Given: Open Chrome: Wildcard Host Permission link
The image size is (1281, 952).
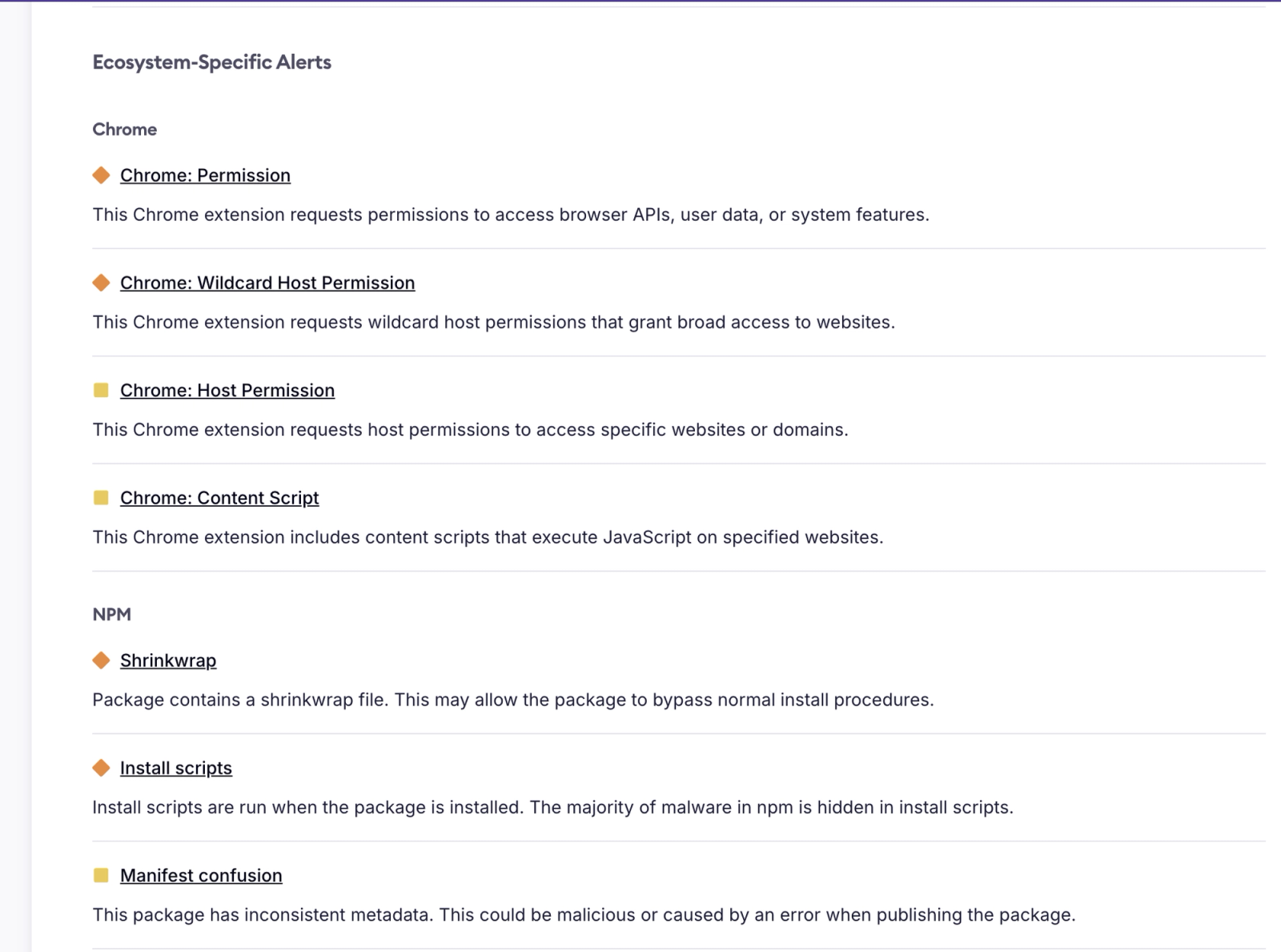Looking at the screenshot, I should coord(267,283).
